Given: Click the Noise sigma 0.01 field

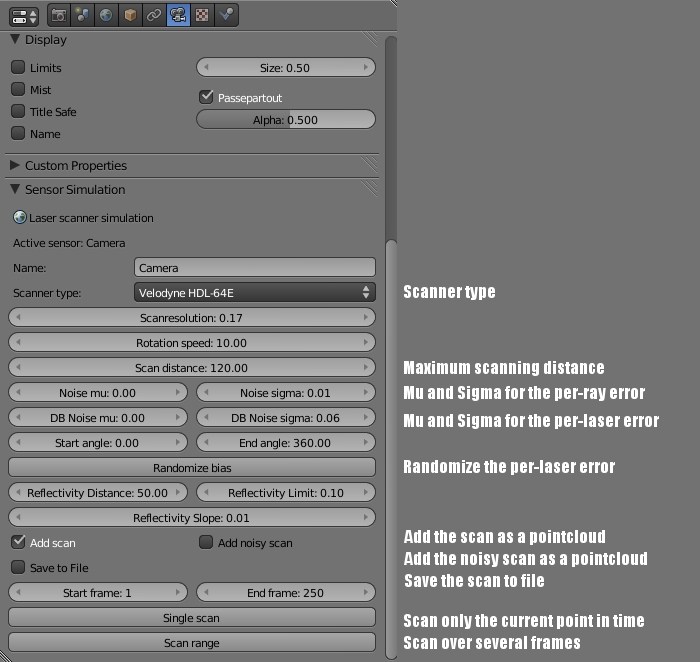Looking at the screenshot, I should point(286,392).
